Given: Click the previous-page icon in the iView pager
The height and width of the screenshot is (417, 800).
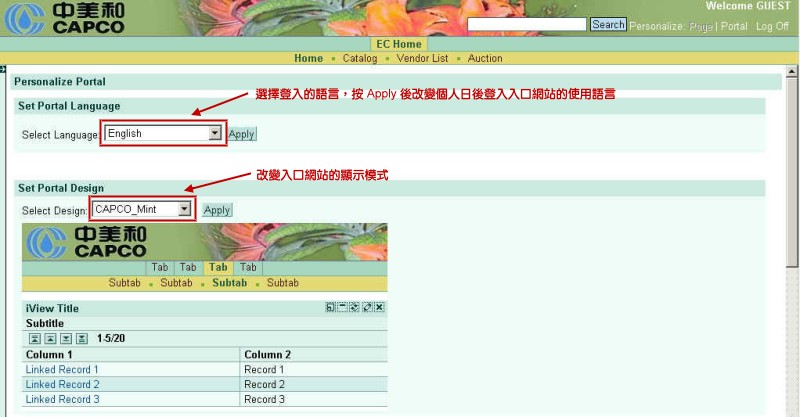Looking at the screenshot, I should pos(50,339).
